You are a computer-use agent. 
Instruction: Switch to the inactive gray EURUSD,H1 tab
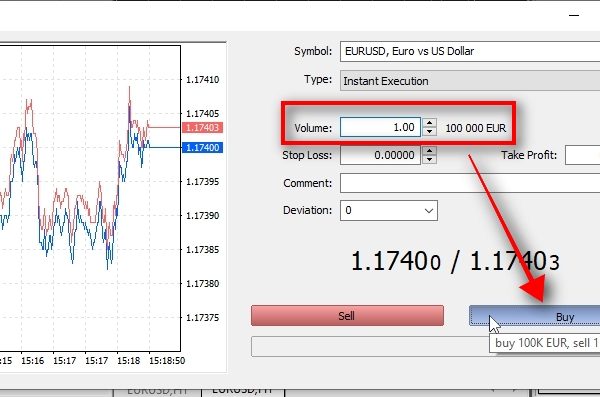[157, 392]
